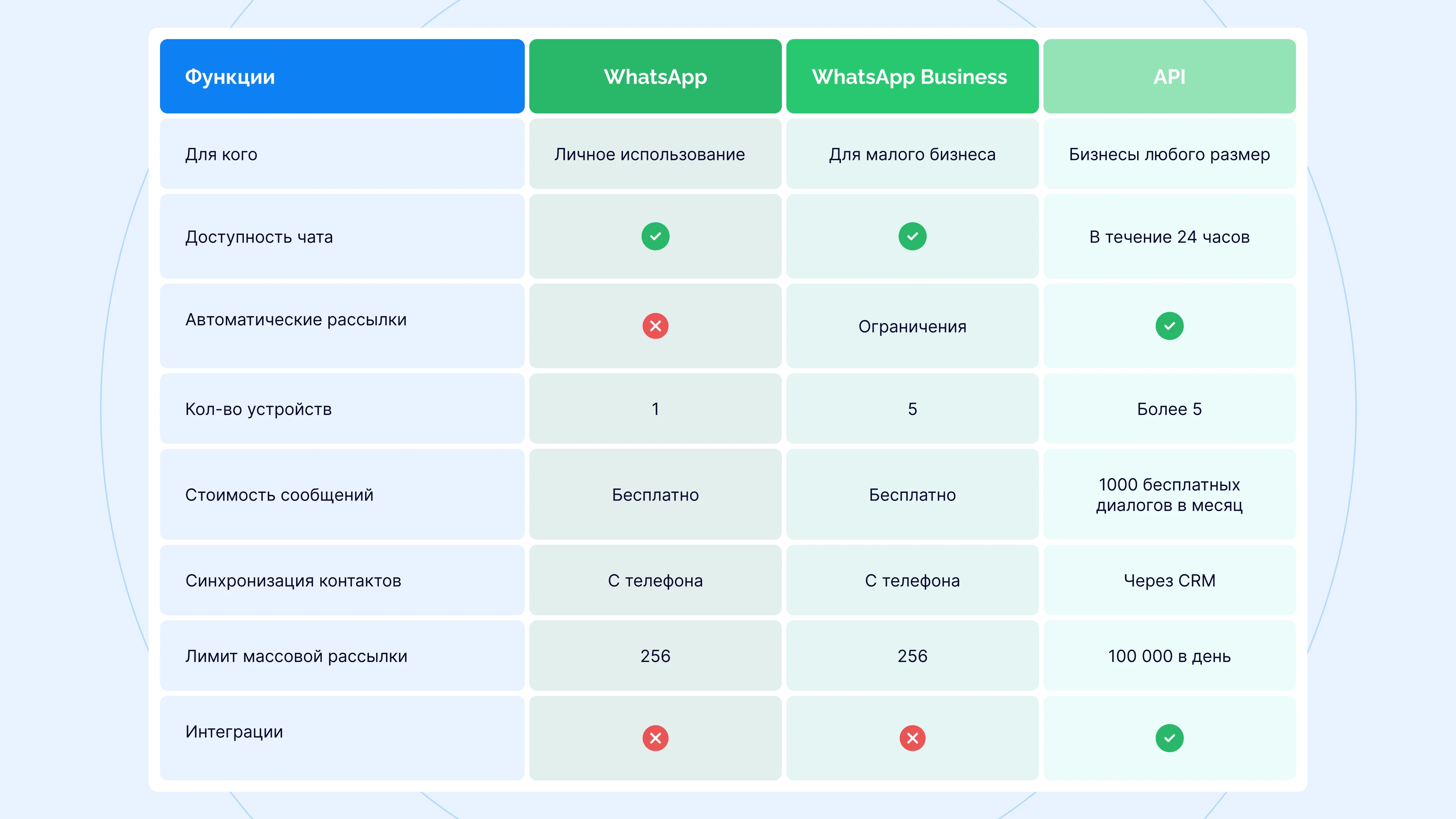Click the red cross for WhatsApp automatic mailings
The width and height of the screenshot is (1456, 819).
pos(655,326)
